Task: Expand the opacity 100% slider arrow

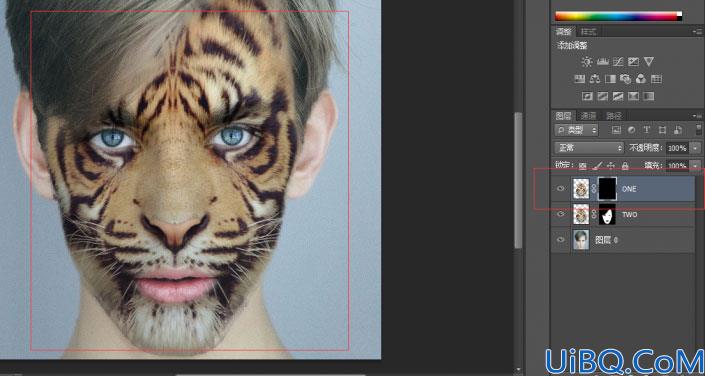Action: tap(696, 148)
